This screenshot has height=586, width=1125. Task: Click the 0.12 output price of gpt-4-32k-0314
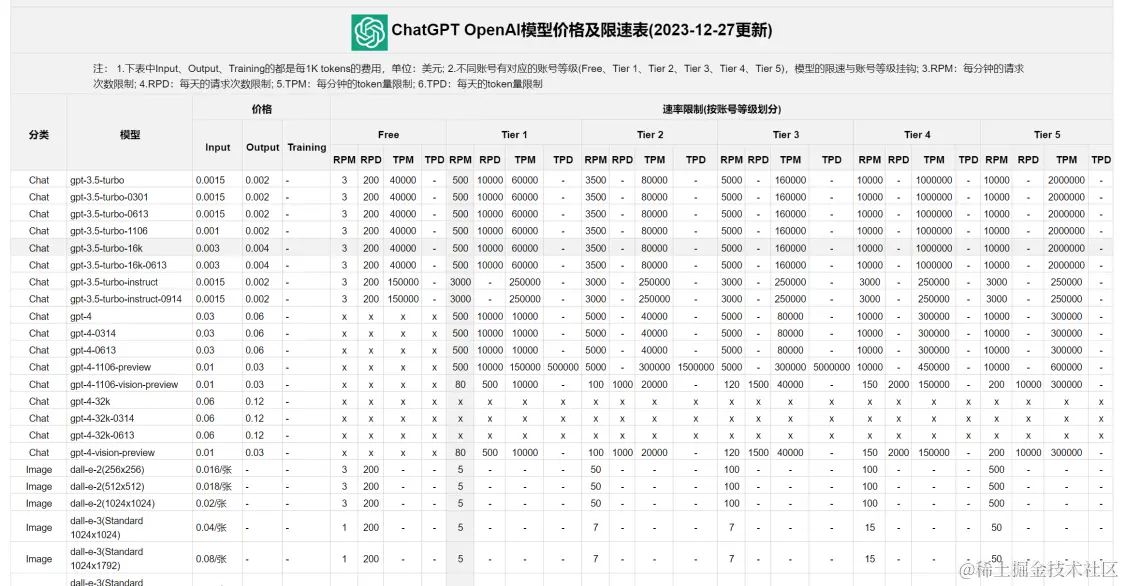click(255, 418)
